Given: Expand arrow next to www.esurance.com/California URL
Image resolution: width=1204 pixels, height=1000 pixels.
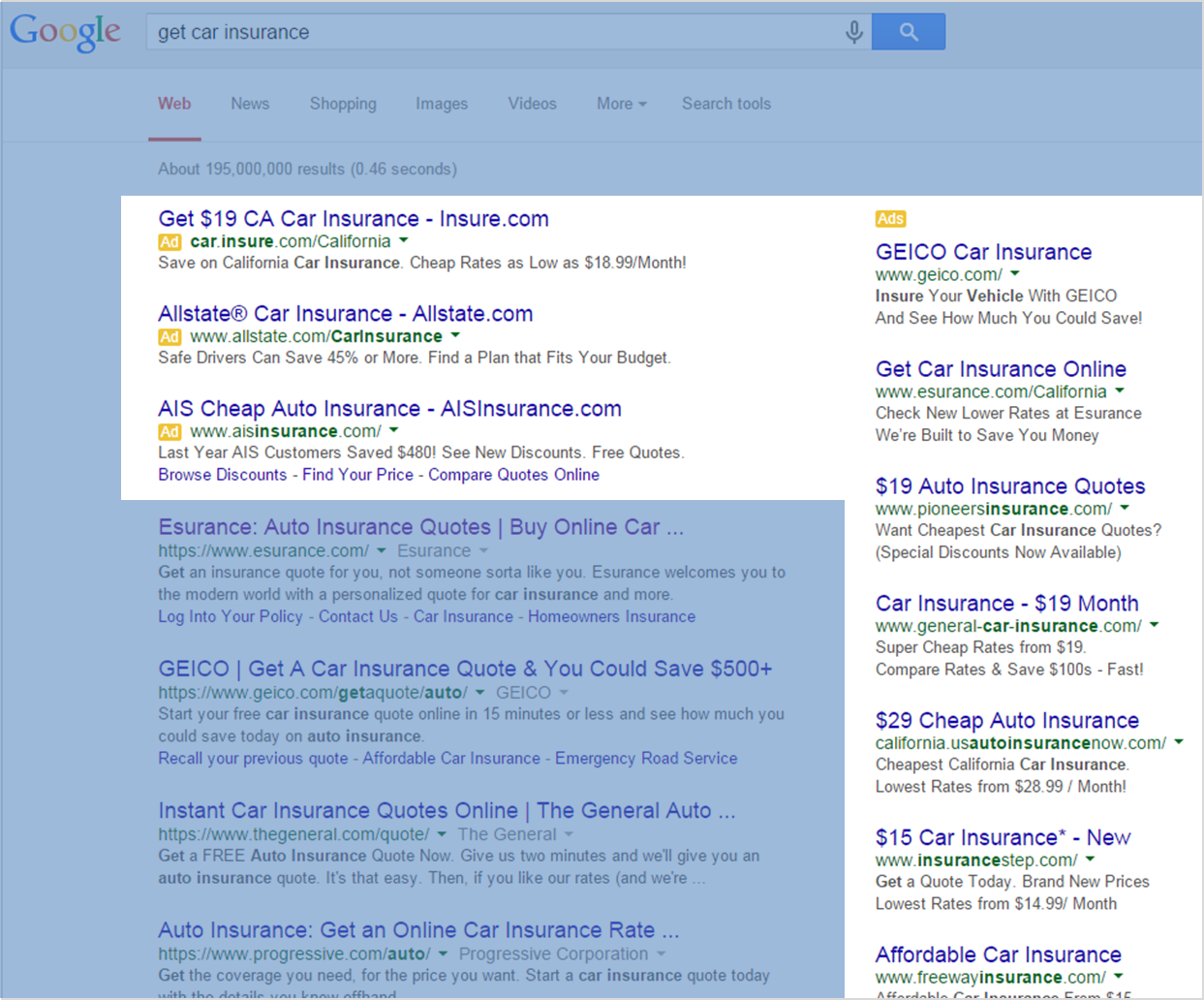Looking at the screenshot, I should click(1120, 391).
